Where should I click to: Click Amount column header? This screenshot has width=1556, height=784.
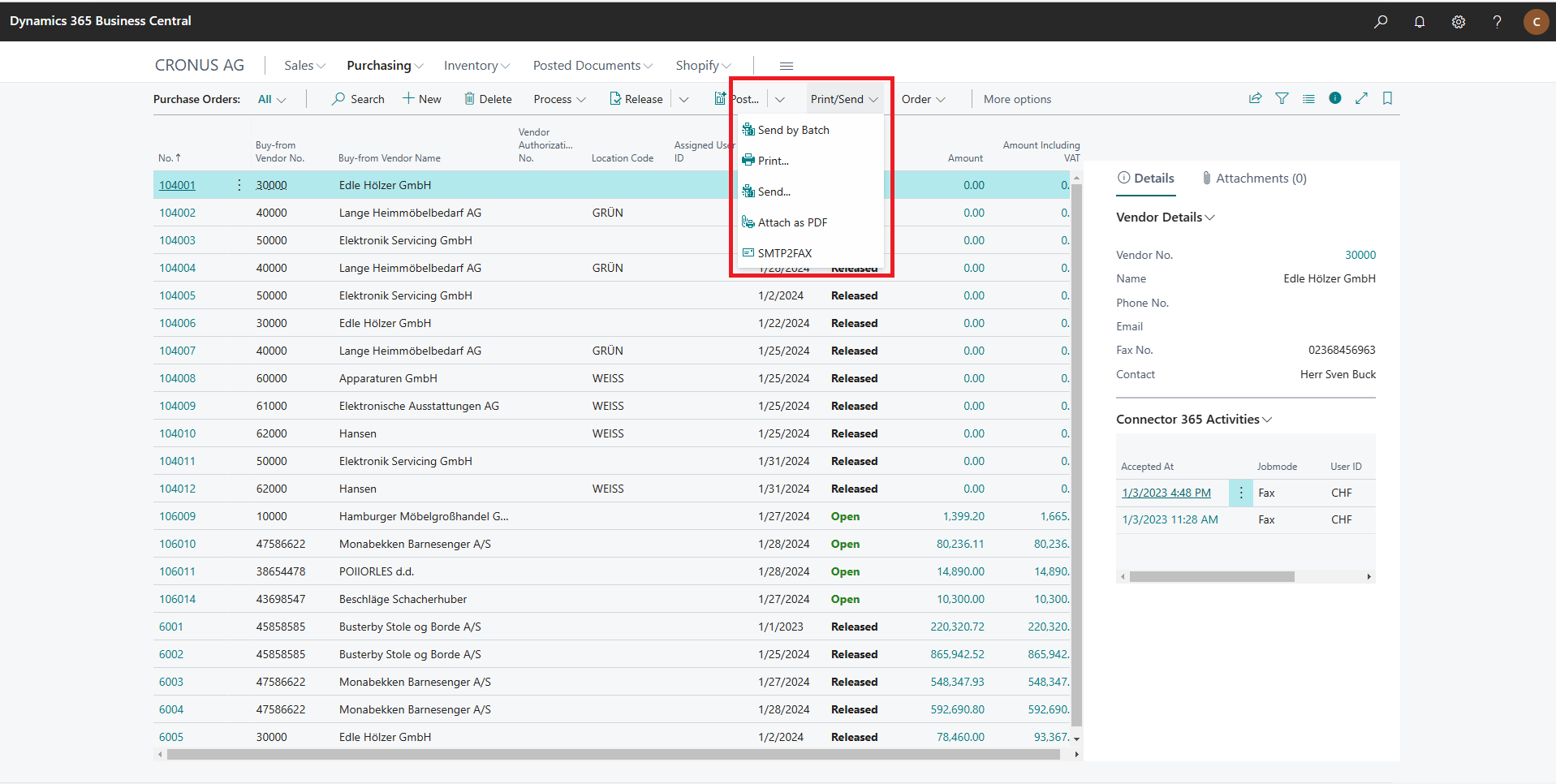click(965, 158)
